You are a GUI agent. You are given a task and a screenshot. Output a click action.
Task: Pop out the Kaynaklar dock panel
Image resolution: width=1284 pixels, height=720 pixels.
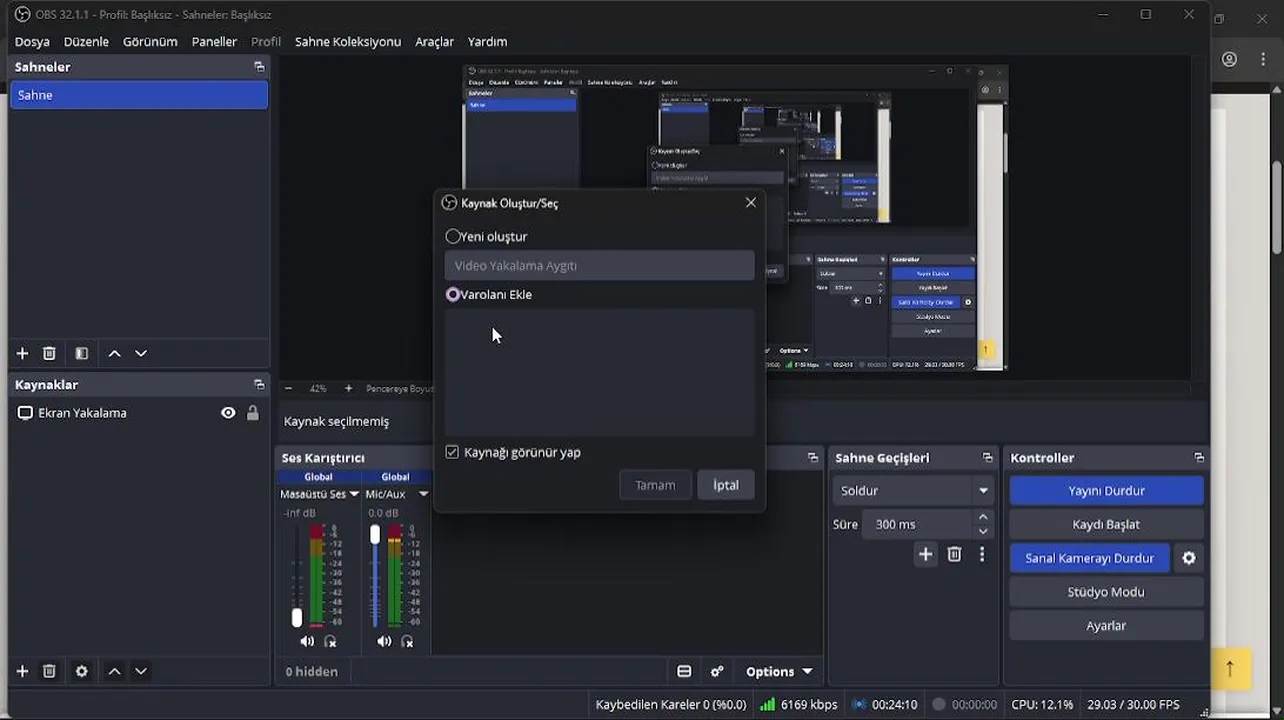(259, 384)
